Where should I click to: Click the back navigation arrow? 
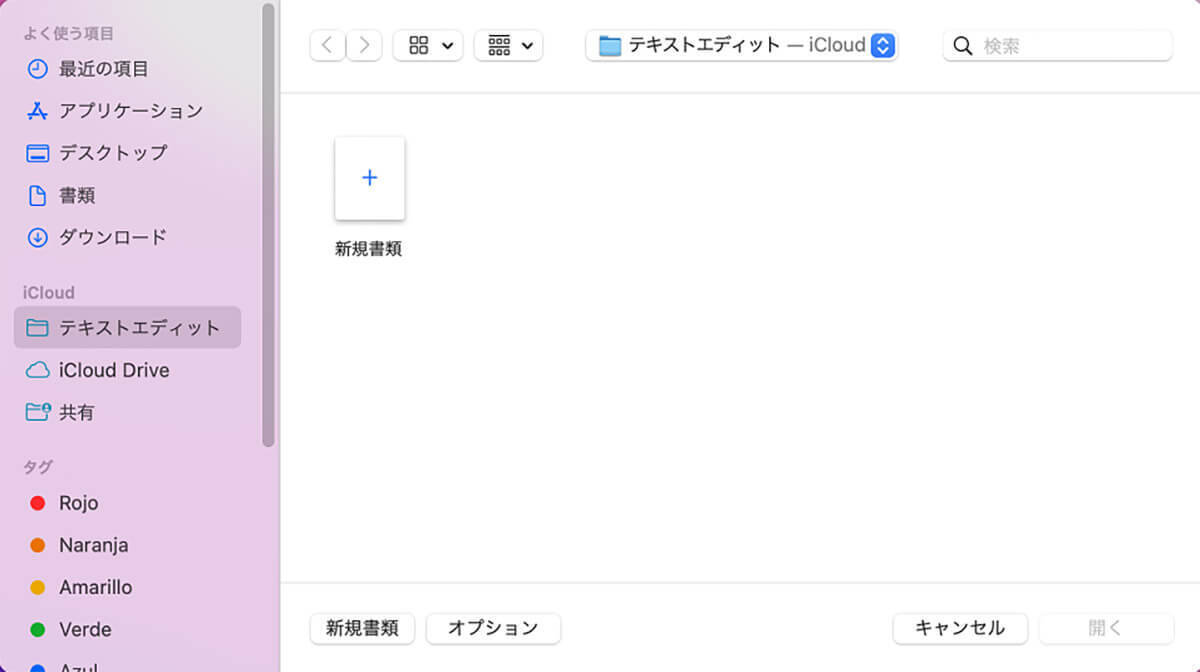(x=327, y=45)
